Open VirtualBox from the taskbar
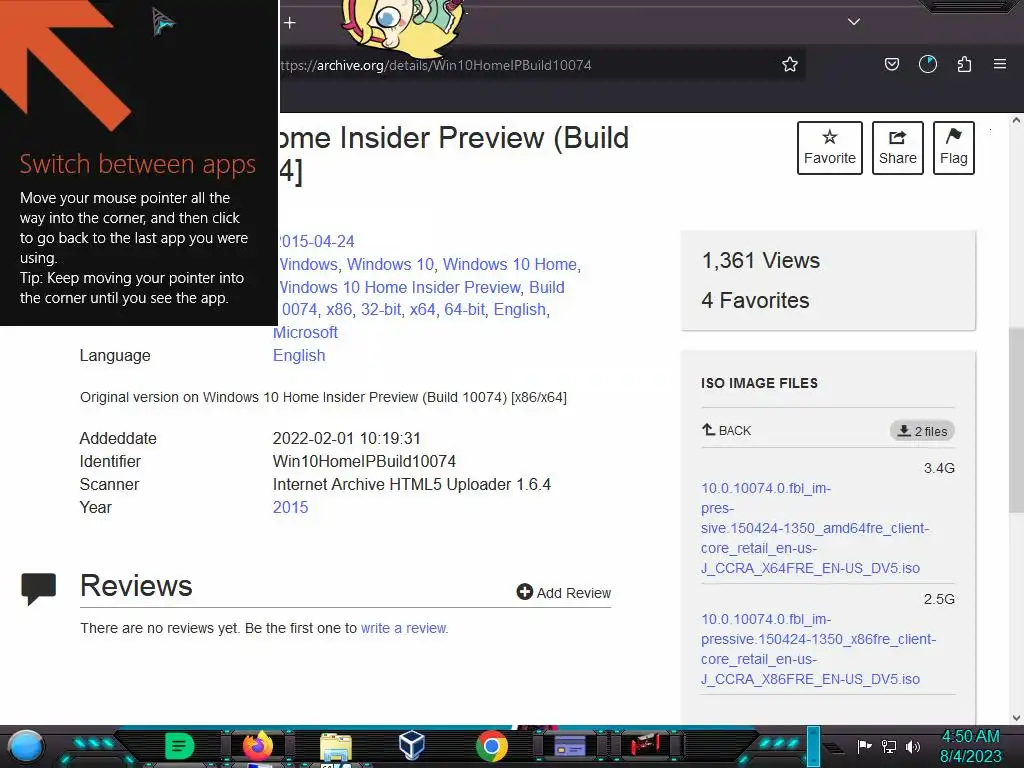Screen dimensions: 1024x768 412,745
